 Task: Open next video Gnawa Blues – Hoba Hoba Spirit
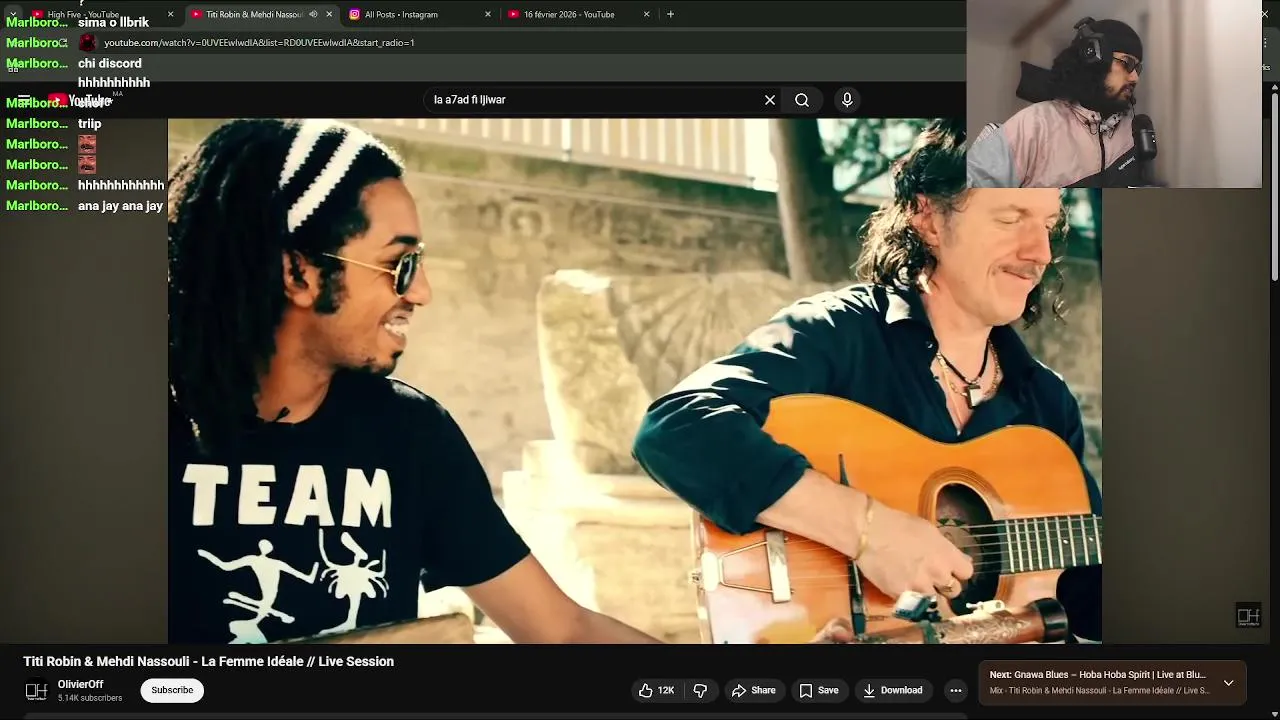click(1097, 675)
